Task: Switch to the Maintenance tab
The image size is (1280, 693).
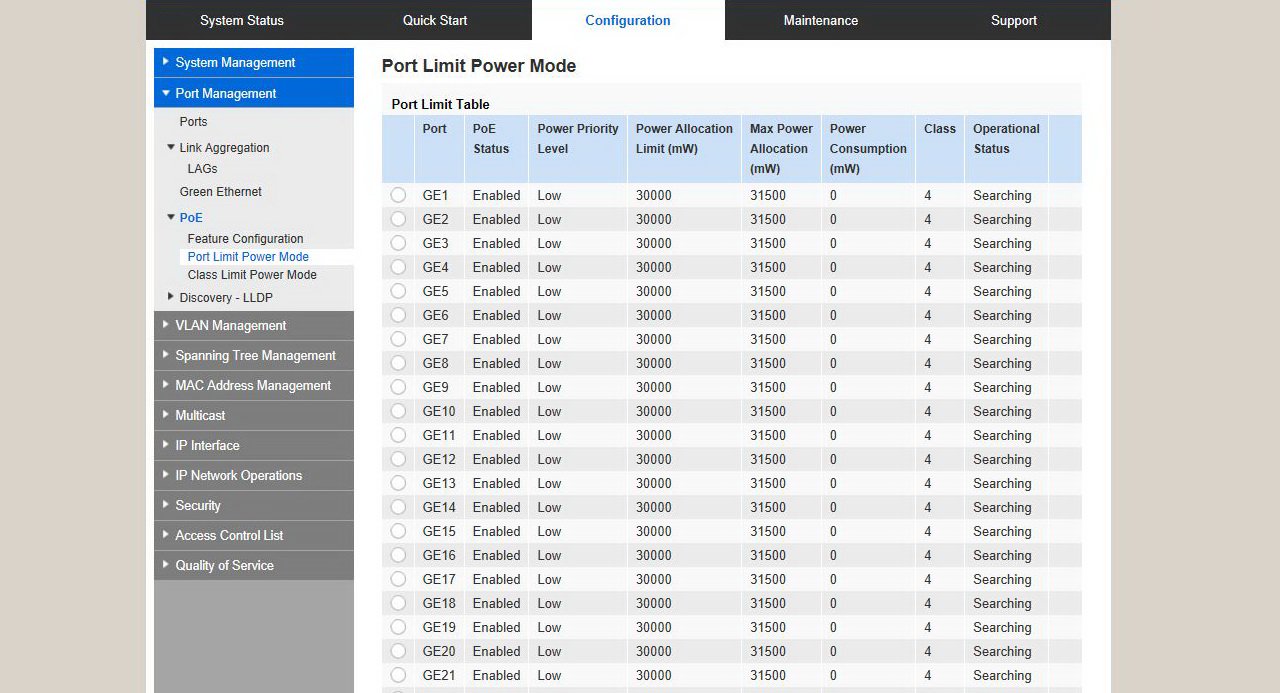Action: 820,20
